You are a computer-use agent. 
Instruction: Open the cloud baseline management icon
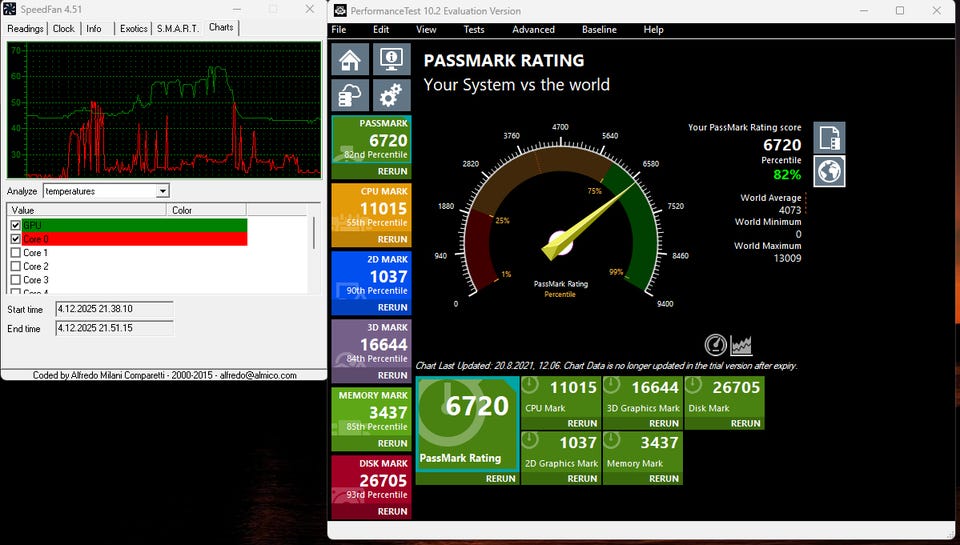(350, 96)
